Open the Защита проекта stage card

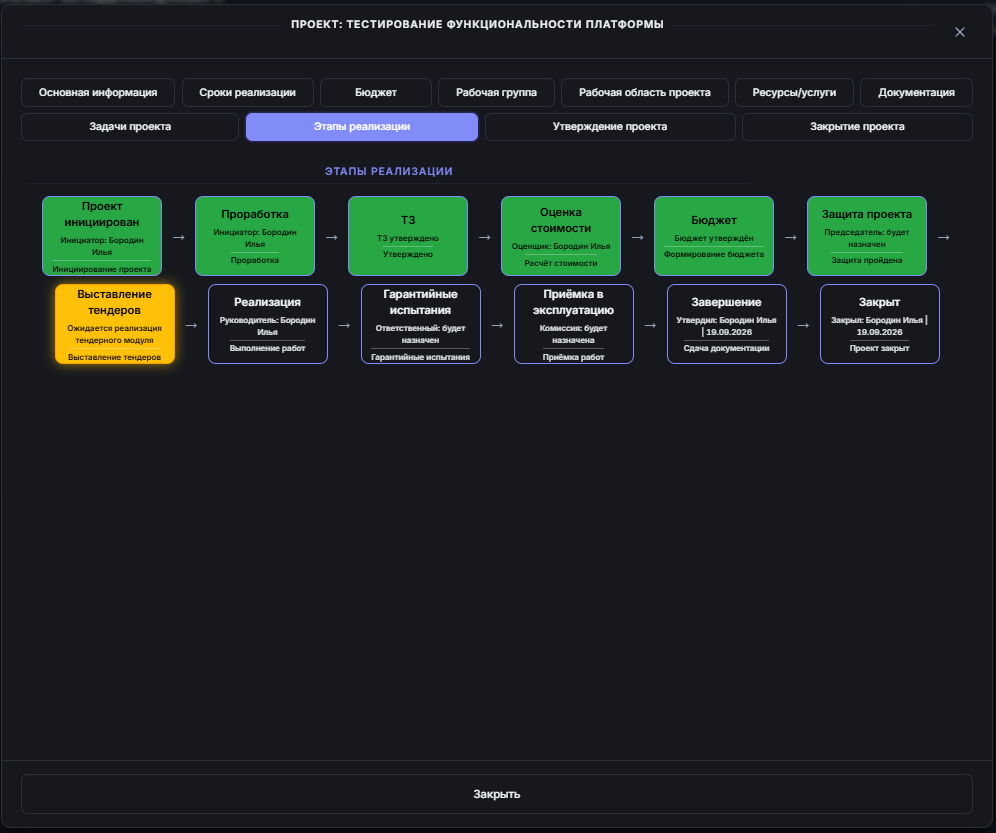pos(867,236)
